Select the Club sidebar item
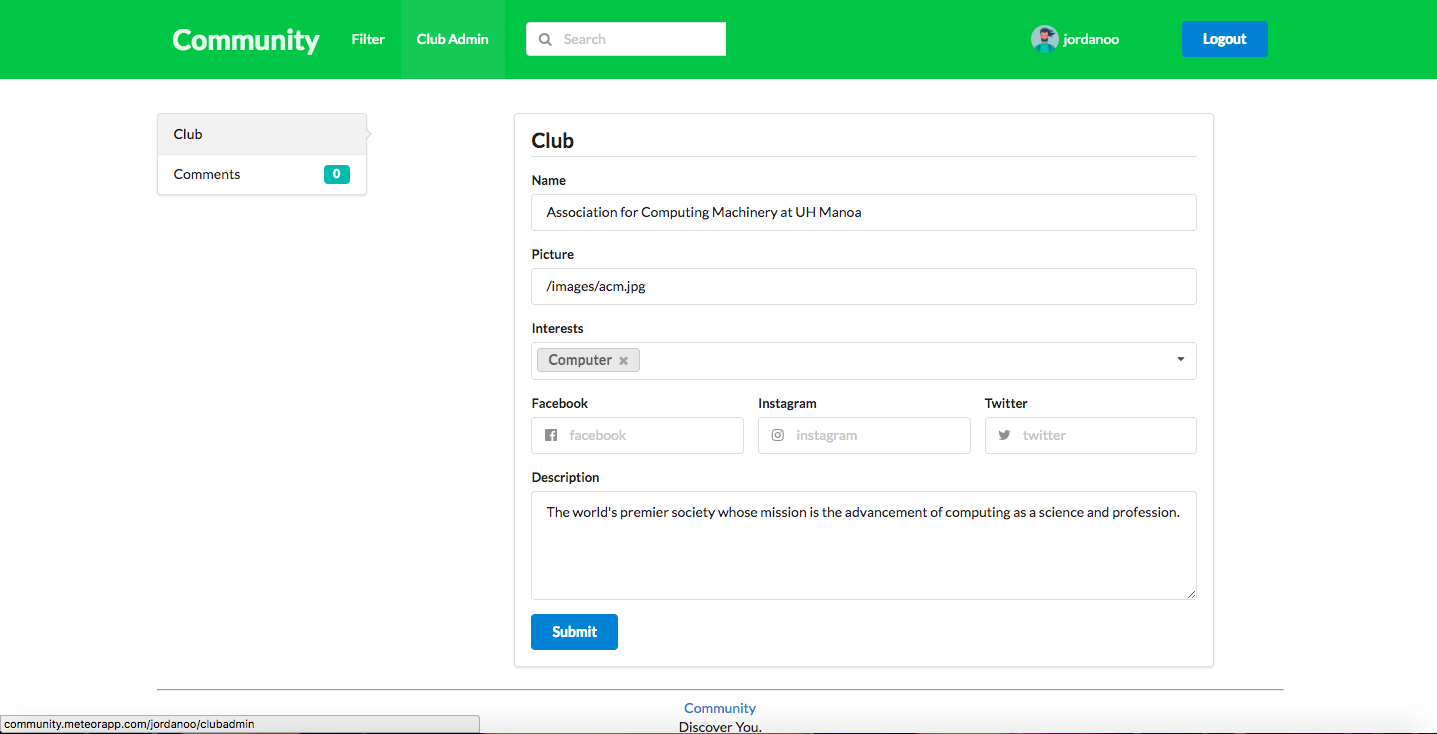This screenshot has height=734, width=1437. 262,134
